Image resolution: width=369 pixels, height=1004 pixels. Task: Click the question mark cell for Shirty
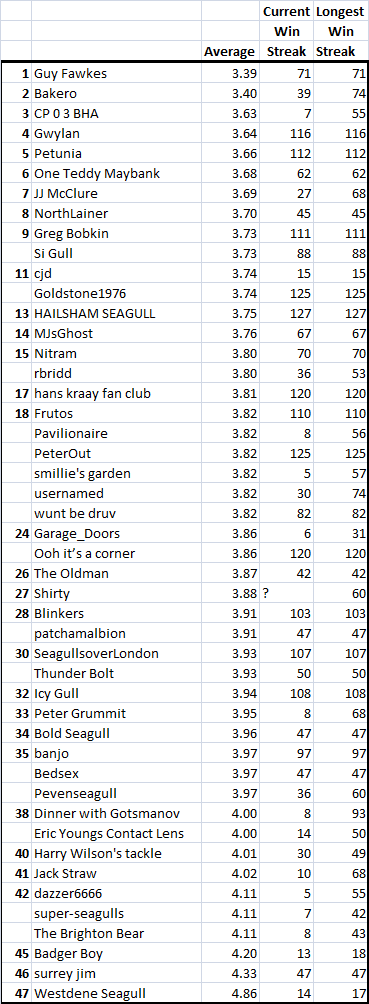click(285, 594)
